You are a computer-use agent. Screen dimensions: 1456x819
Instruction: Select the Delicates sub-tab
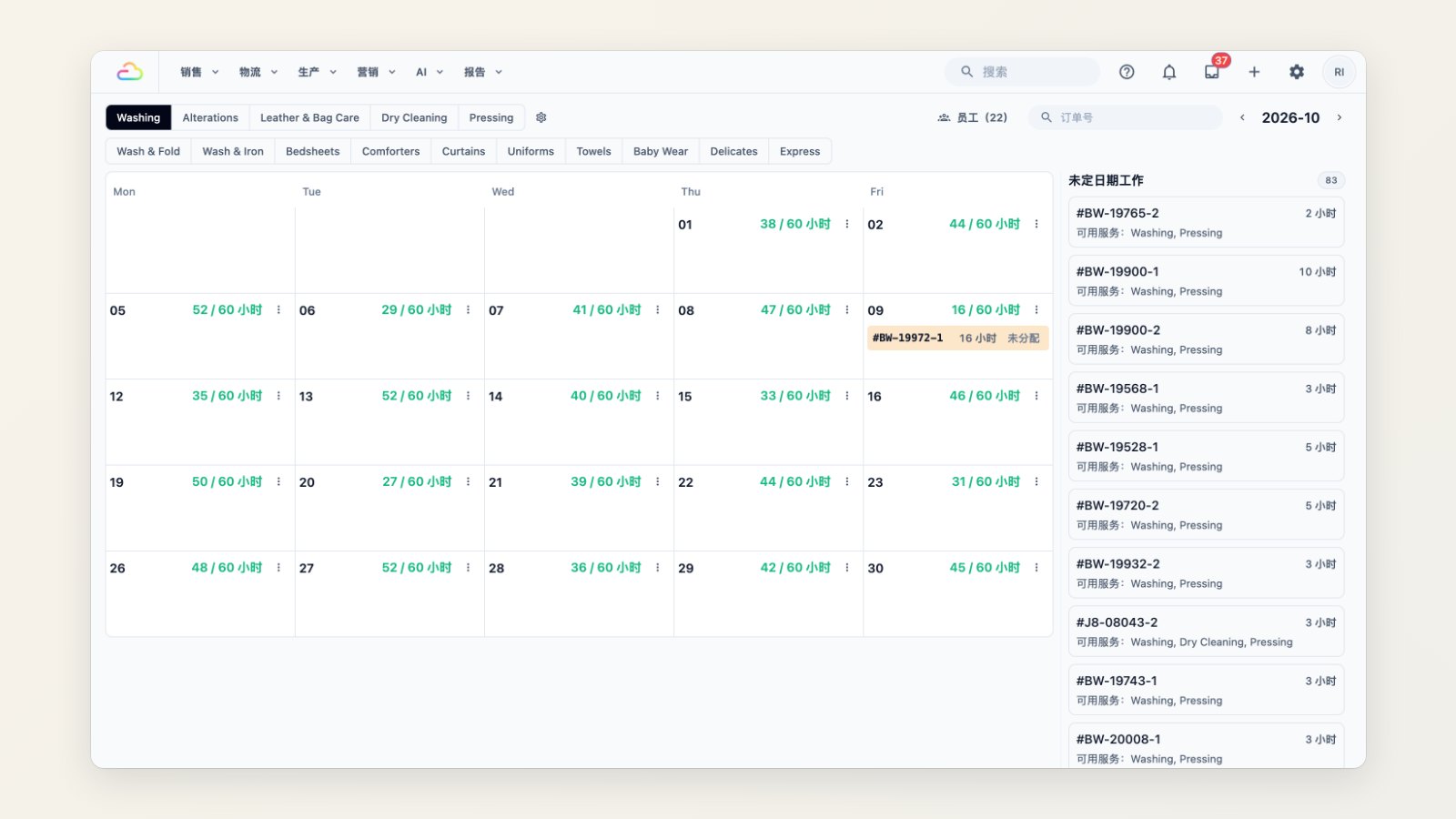(733, 151)
